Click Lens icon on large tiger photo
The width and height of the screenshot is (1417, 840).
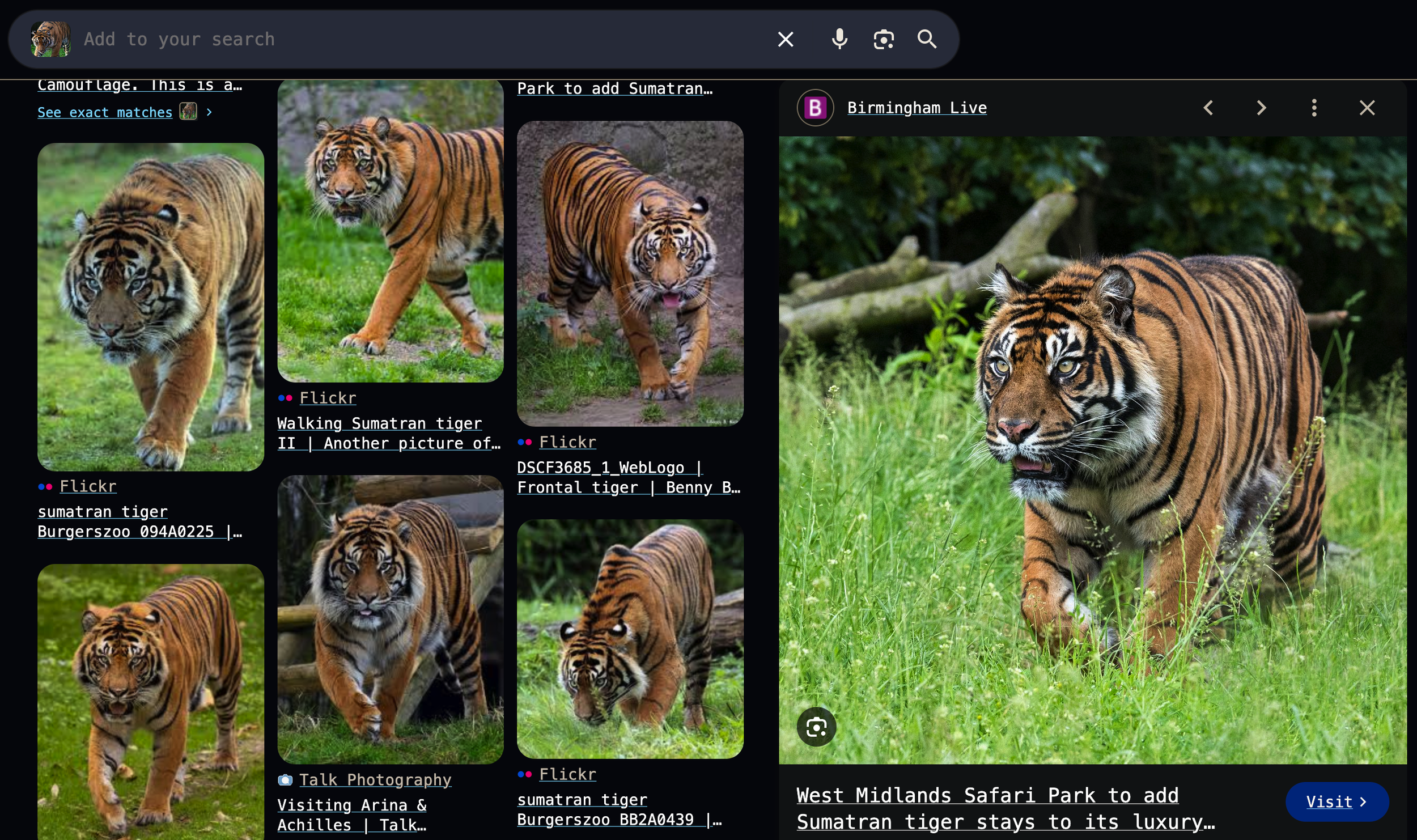816,727
